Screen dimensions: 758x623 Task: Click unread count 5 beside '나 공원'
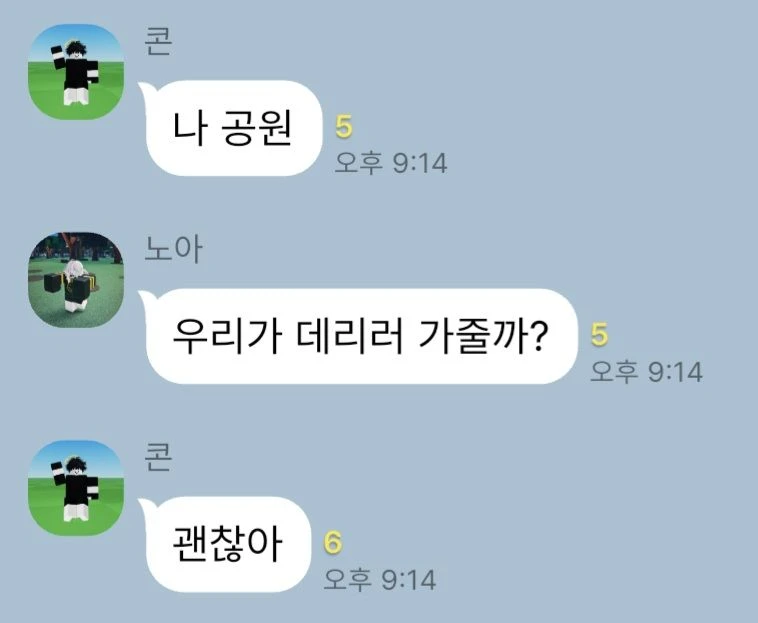(344, 127)
